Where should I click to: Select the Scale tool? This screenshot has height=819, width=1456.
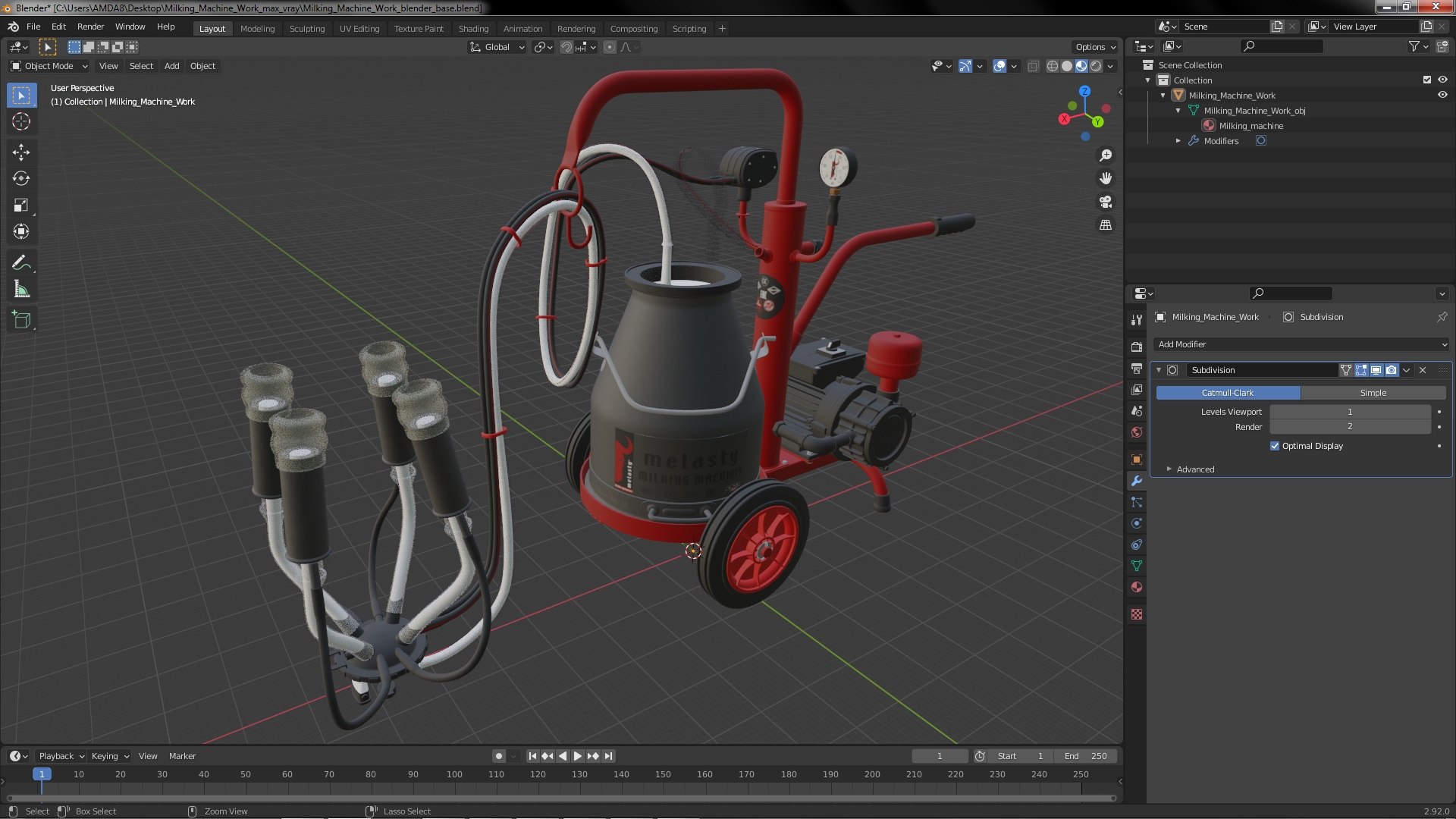point(21,206)
